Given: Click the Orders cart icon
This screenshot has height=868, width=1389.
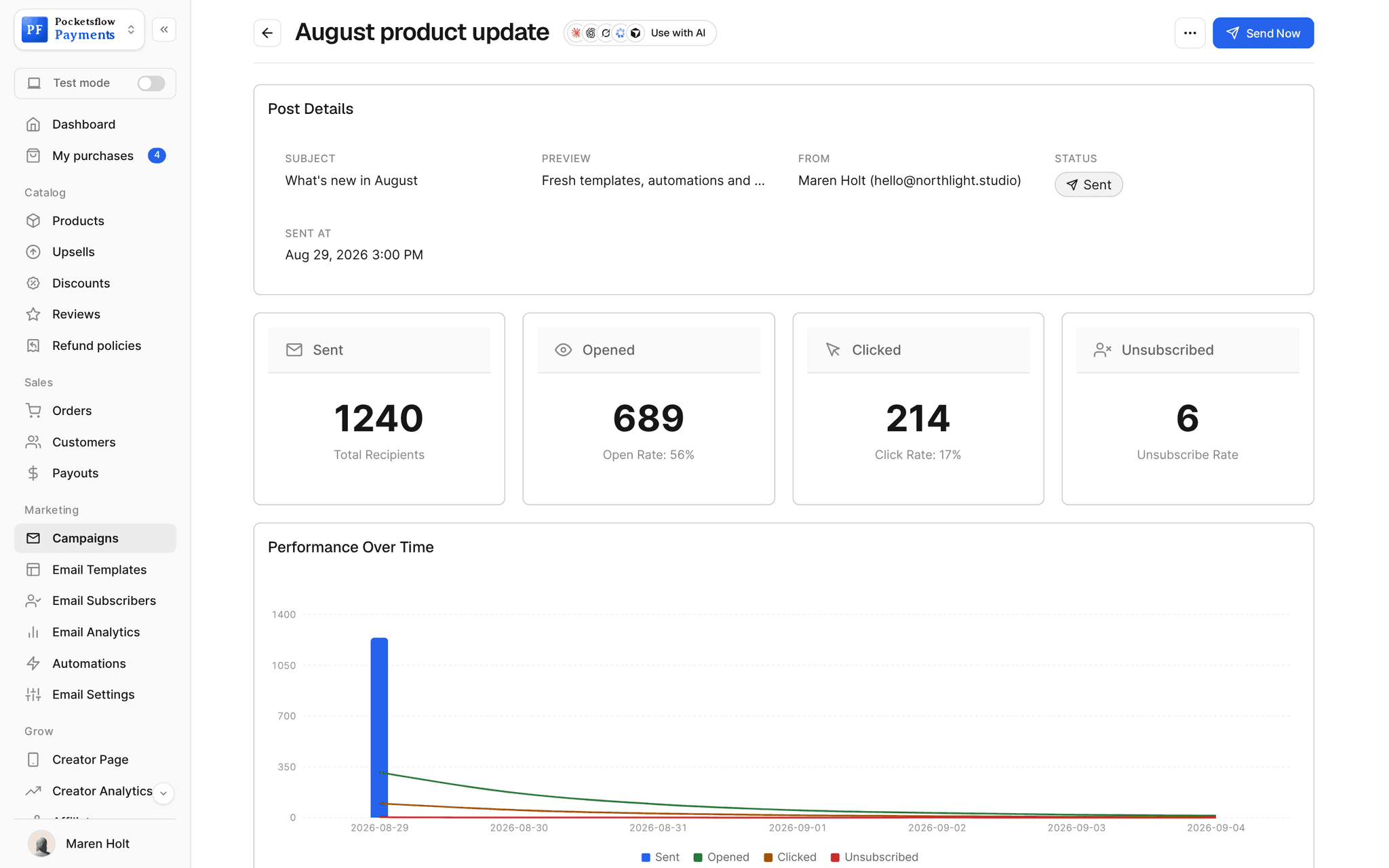Looking at the screenshot, I should (33, 411).
